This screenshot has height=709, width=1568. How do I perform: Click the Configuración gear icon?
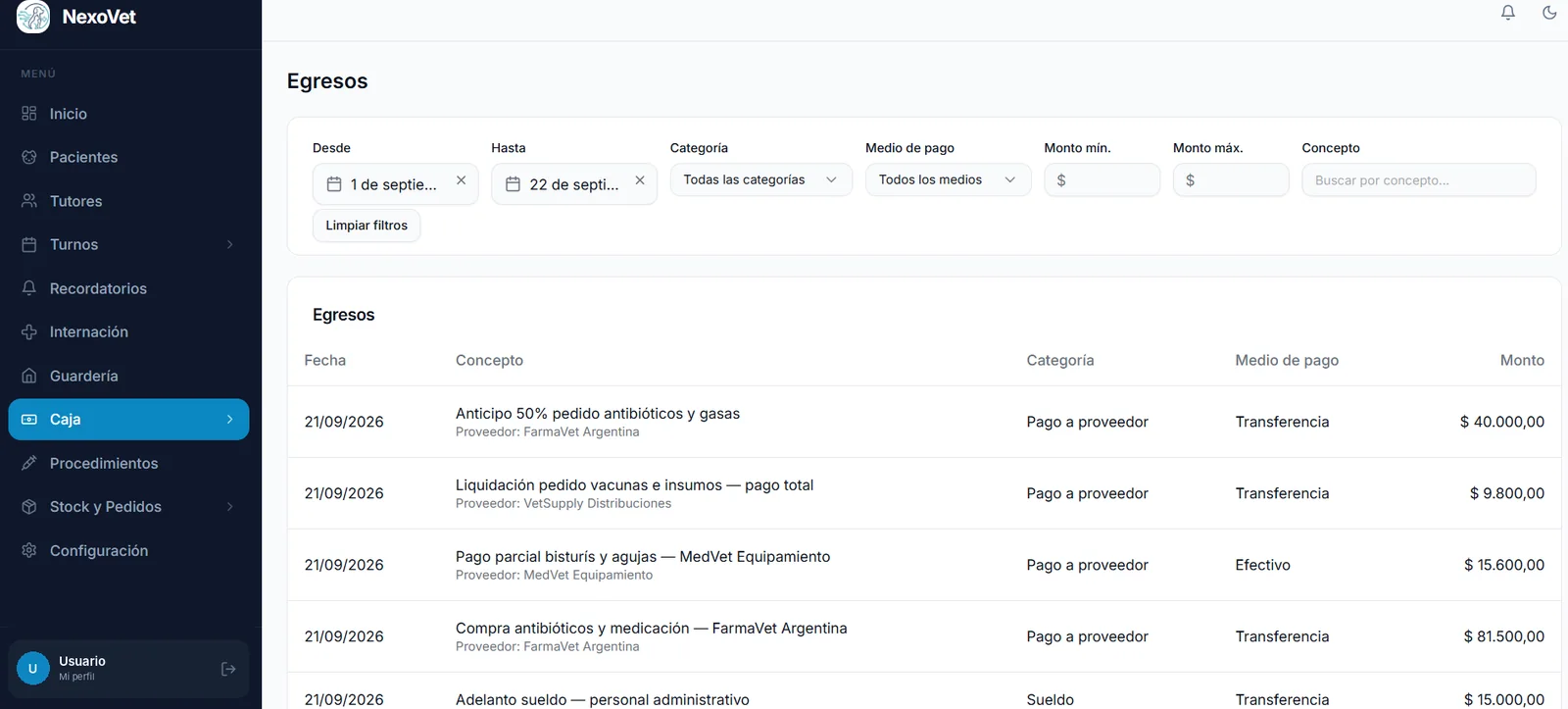coord(29,550)
